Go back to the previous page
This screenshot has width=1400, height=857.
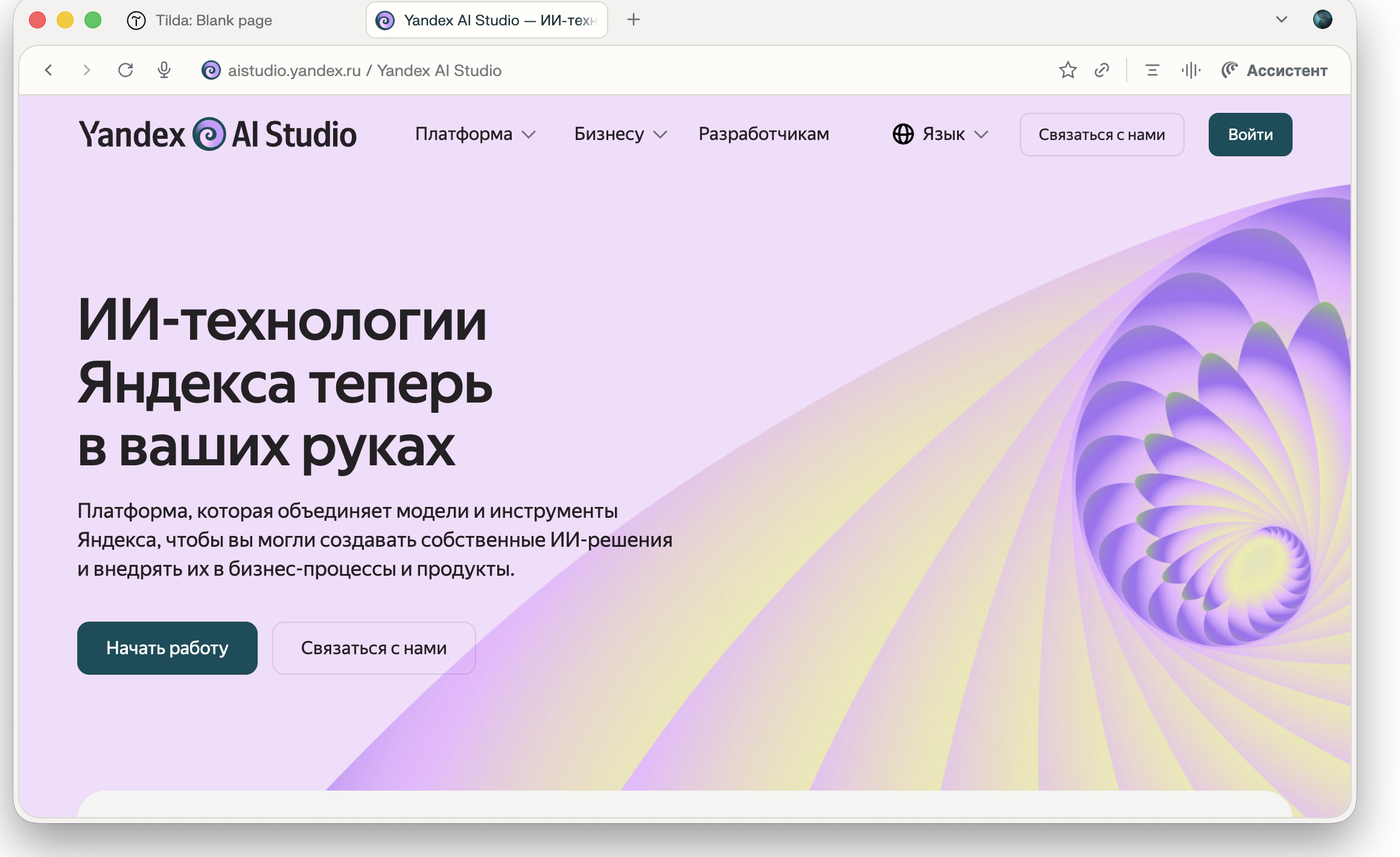pyautogui.click(x=49, y=71)
